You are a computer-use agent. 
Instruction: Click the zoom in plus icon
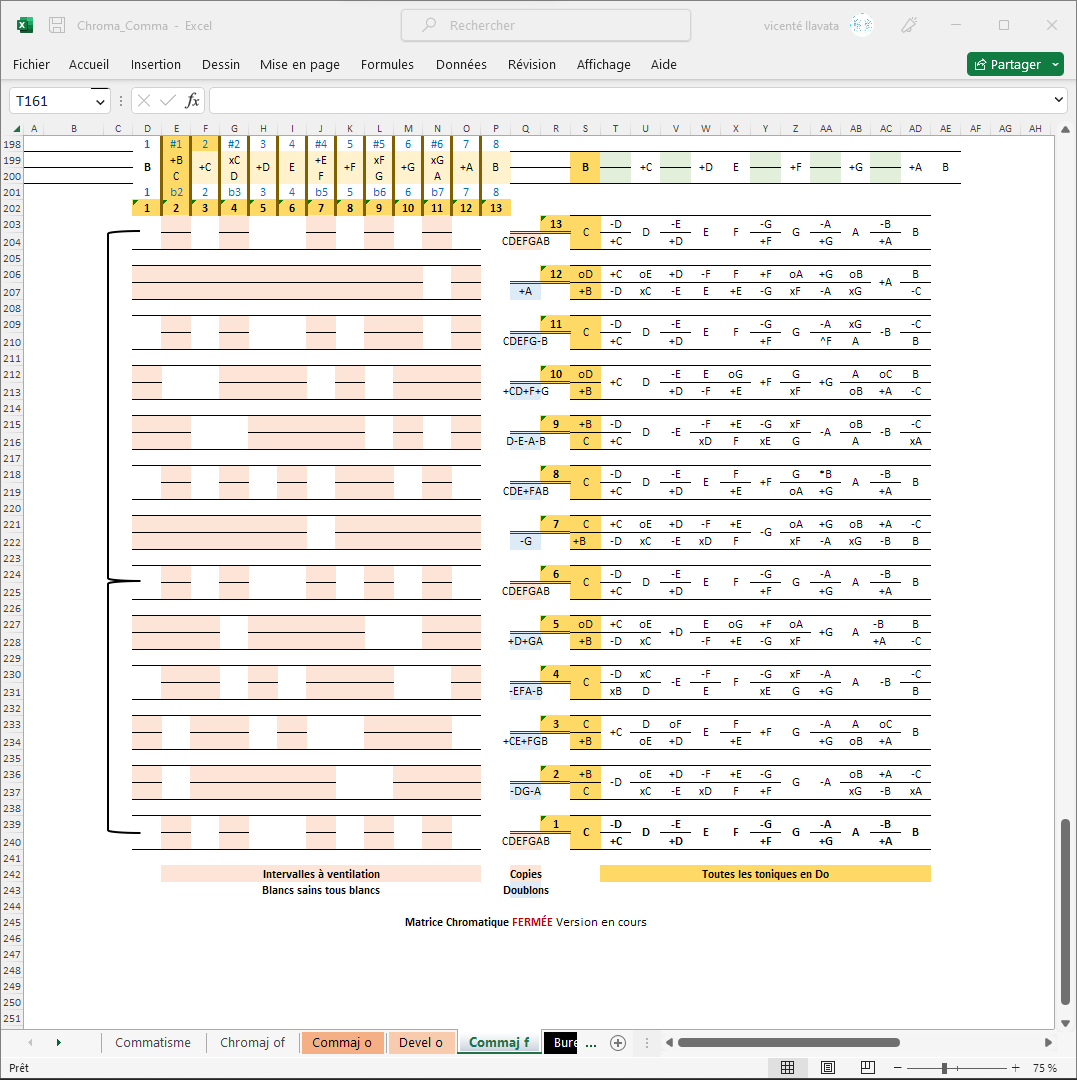[x=1016, y=1068]
